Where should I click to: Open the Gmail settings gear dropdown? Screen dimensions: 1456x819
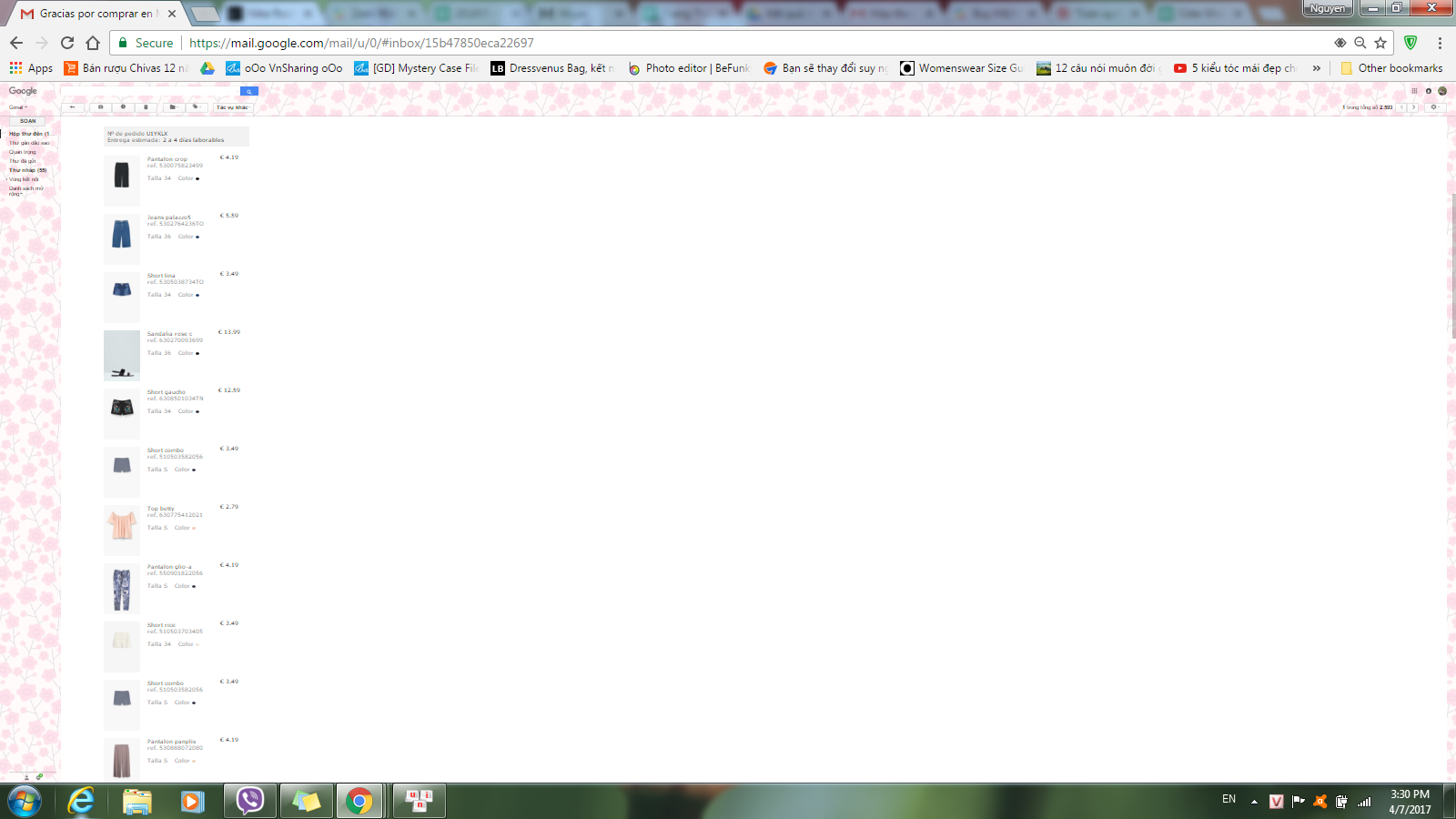click(x=1434, y=107)
